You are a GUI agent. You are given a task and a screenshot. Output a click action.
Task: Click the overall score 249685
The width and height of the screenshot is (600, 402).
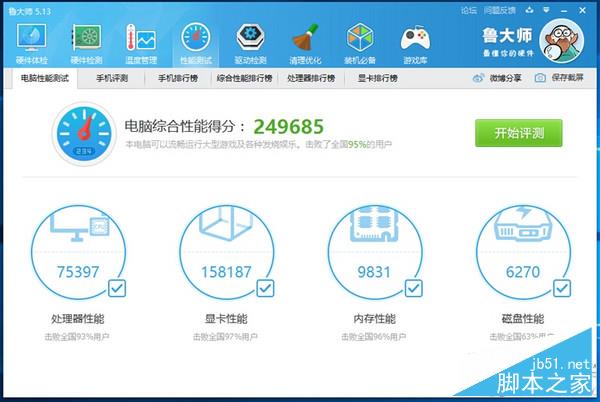(x=289, y=127)
